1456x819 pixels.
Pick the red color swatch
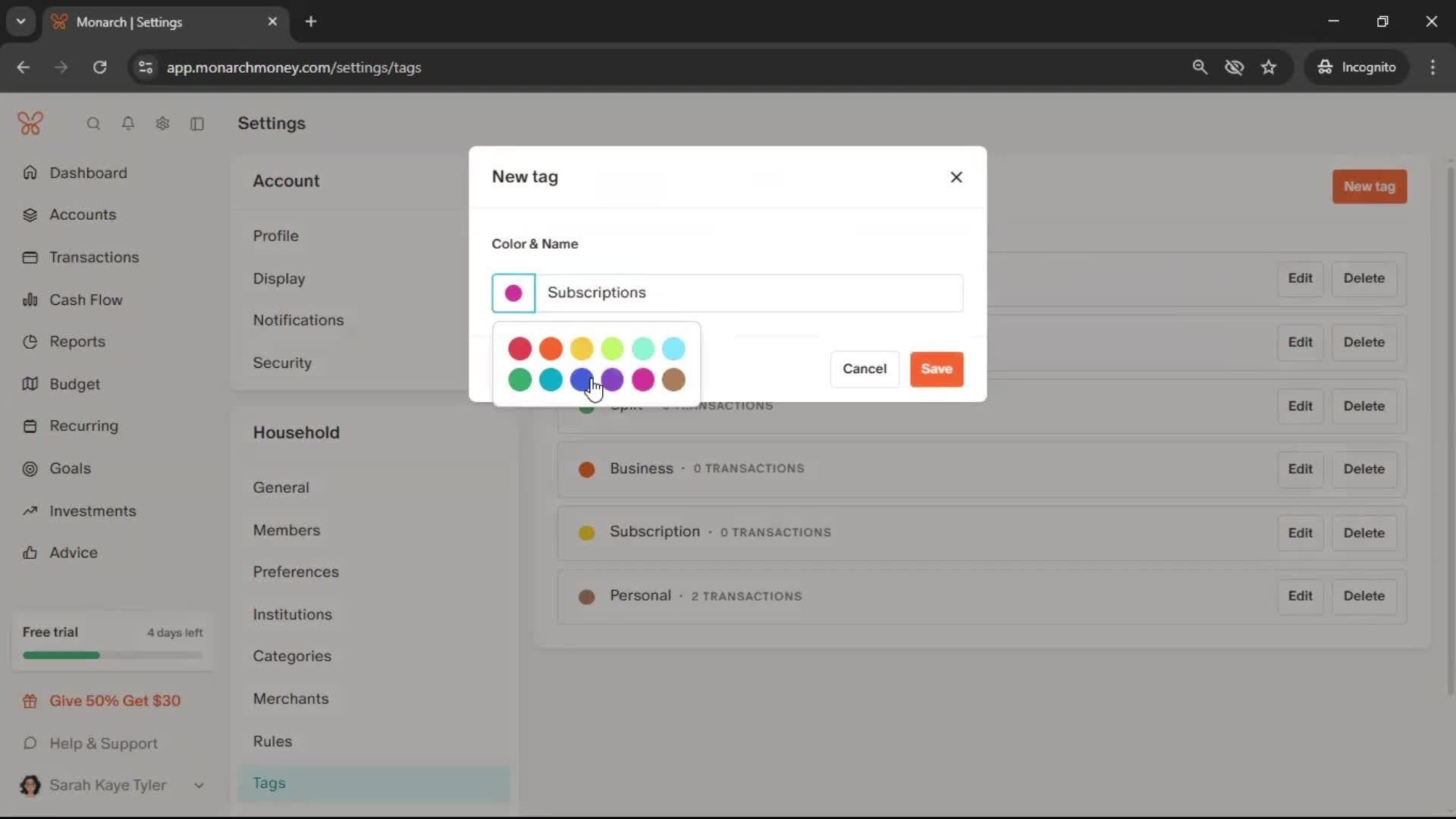(519, 349)
